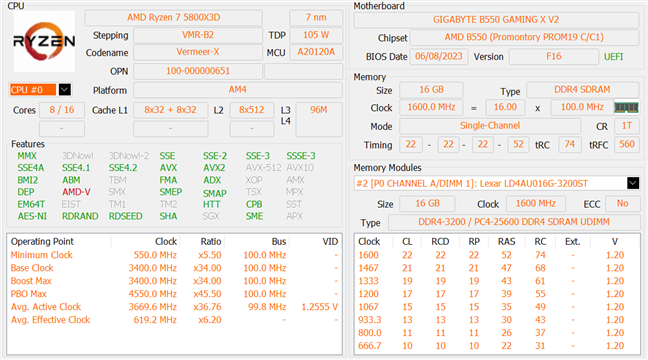The height and width of the screenshot is (360, 648).
Task: Click the GIGABYTE B550 GAMING X V2 field
Action: click(496, 20)
